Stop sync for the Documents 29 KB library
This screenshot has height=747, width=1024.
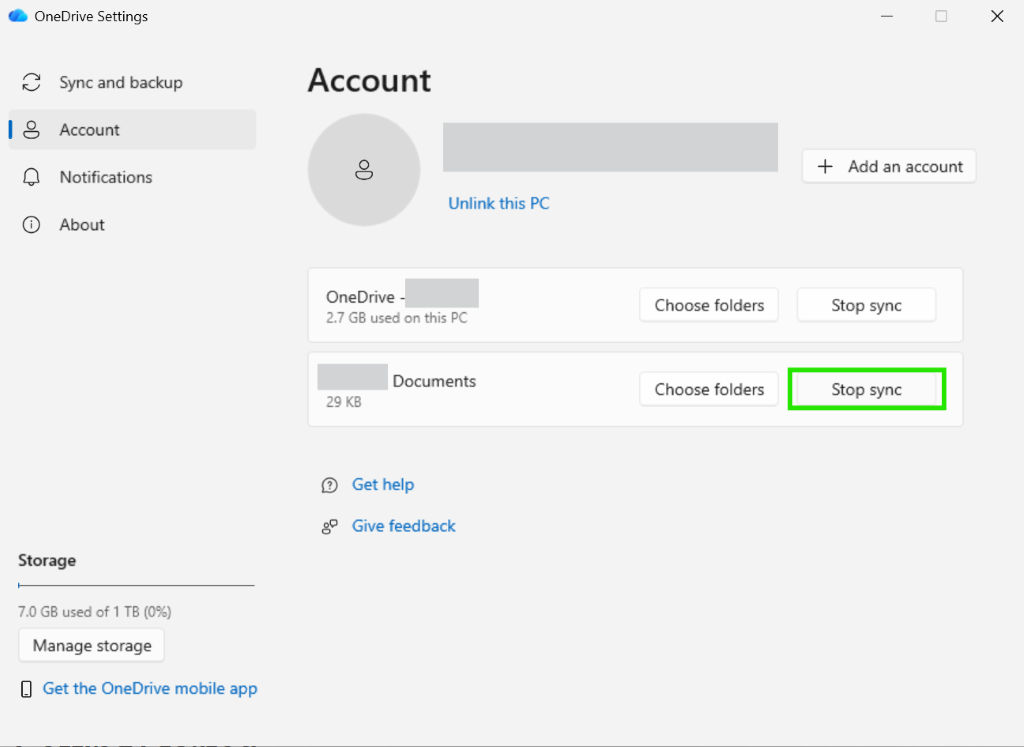(x=867, y=389)
